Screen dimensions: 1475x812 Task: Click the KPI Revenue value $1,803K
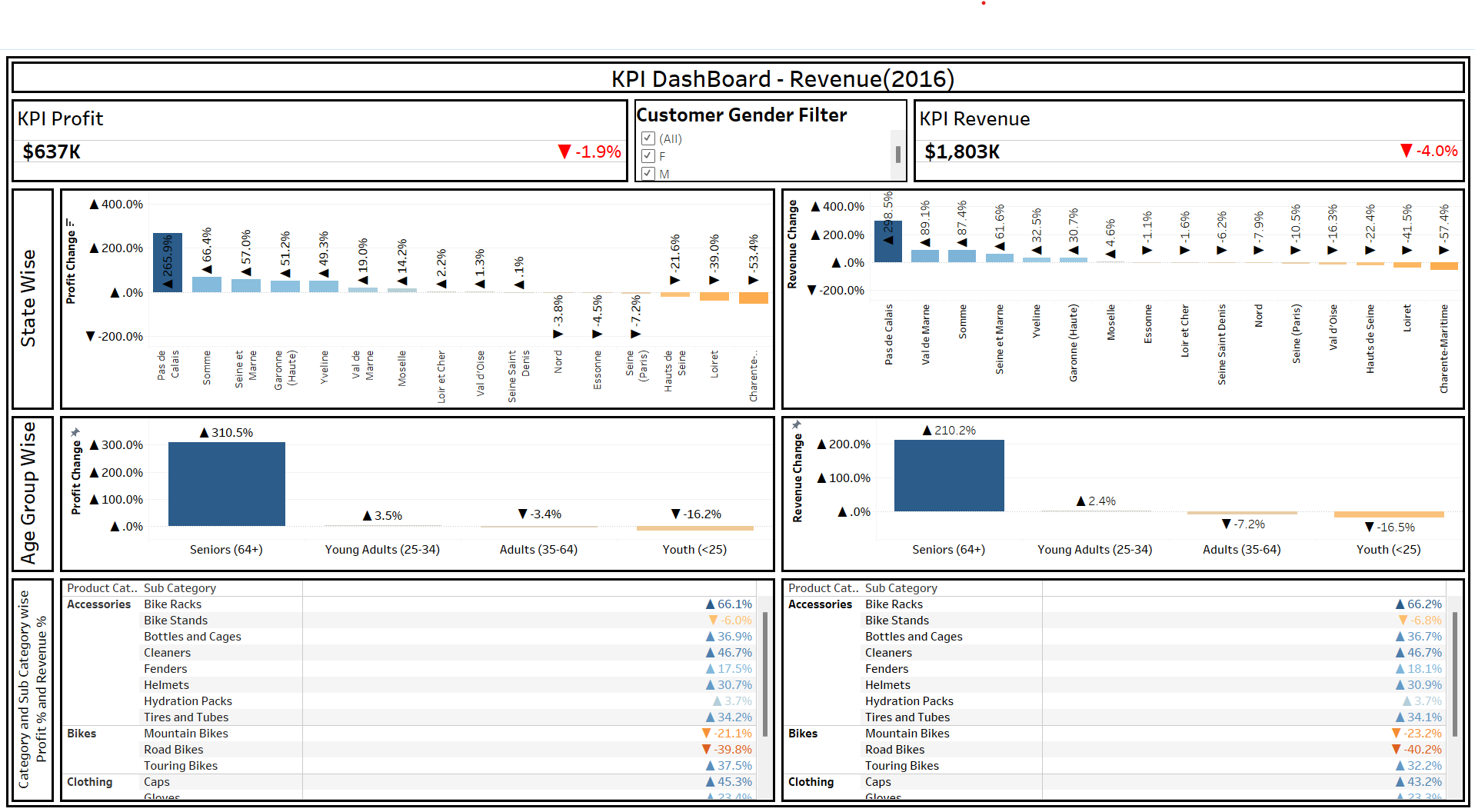tap(962, 151)
